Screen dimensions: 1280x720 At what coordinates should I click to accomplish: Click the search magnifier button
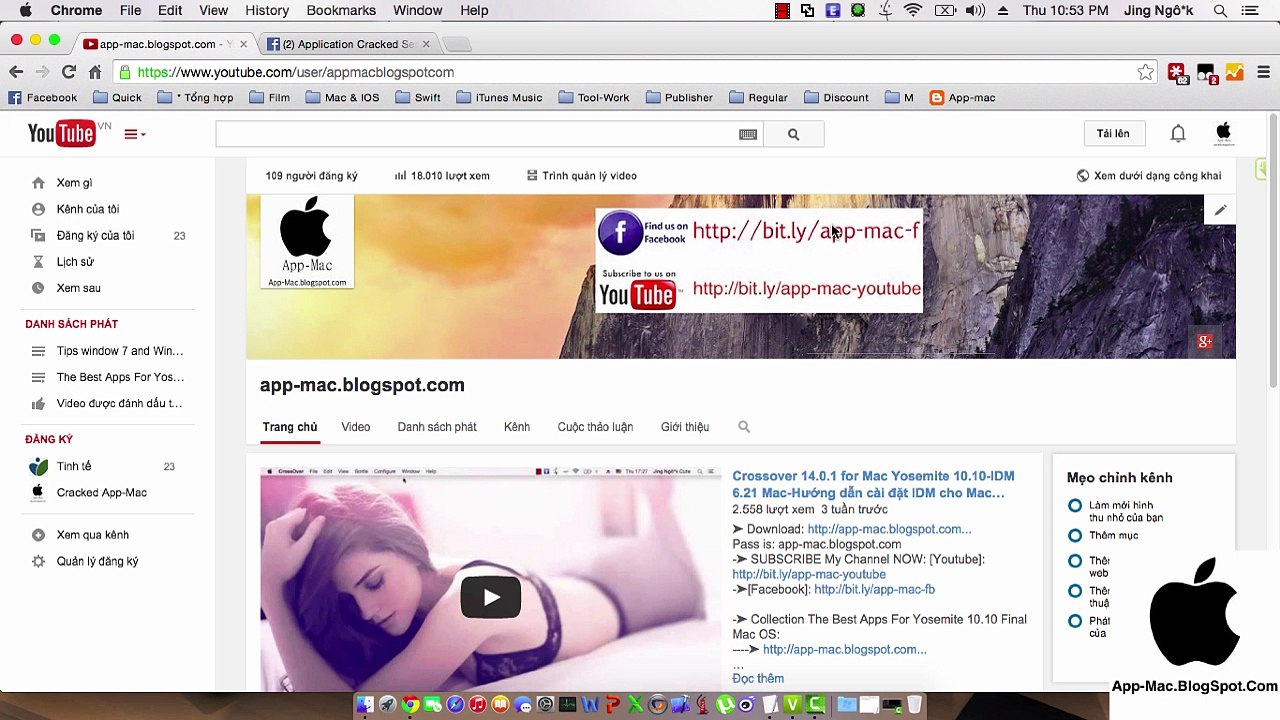(793, 134)
